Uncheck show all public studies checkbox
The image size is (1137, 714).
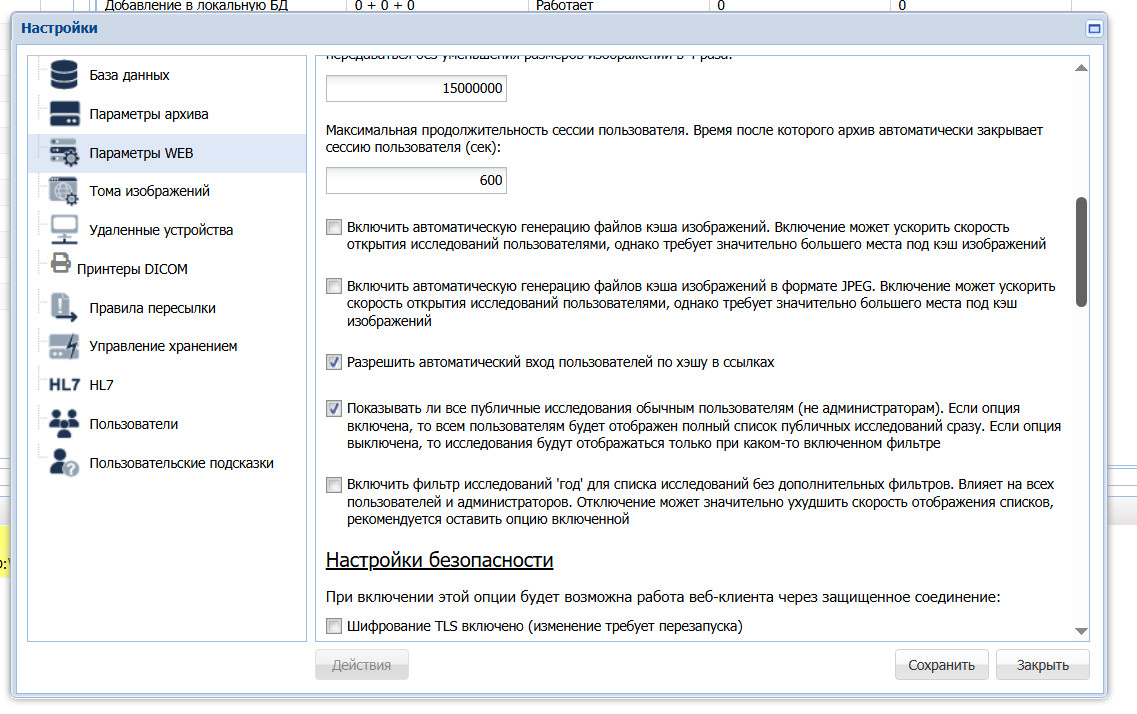click(x=334, y=408)
